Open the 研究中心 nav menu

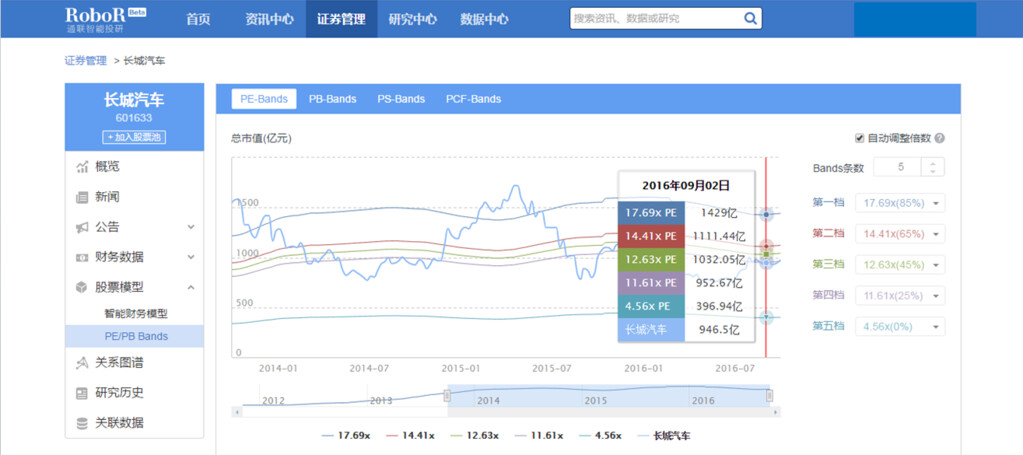[x=412, y=19]
